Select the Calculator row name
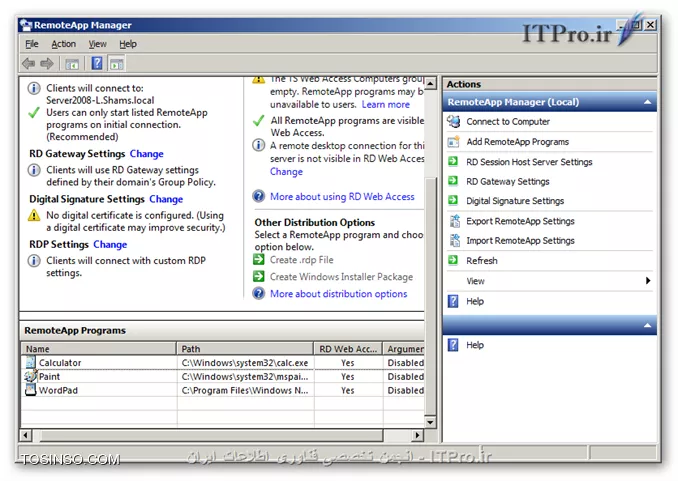This screenshot has width=678, height=481. [60, 363]
